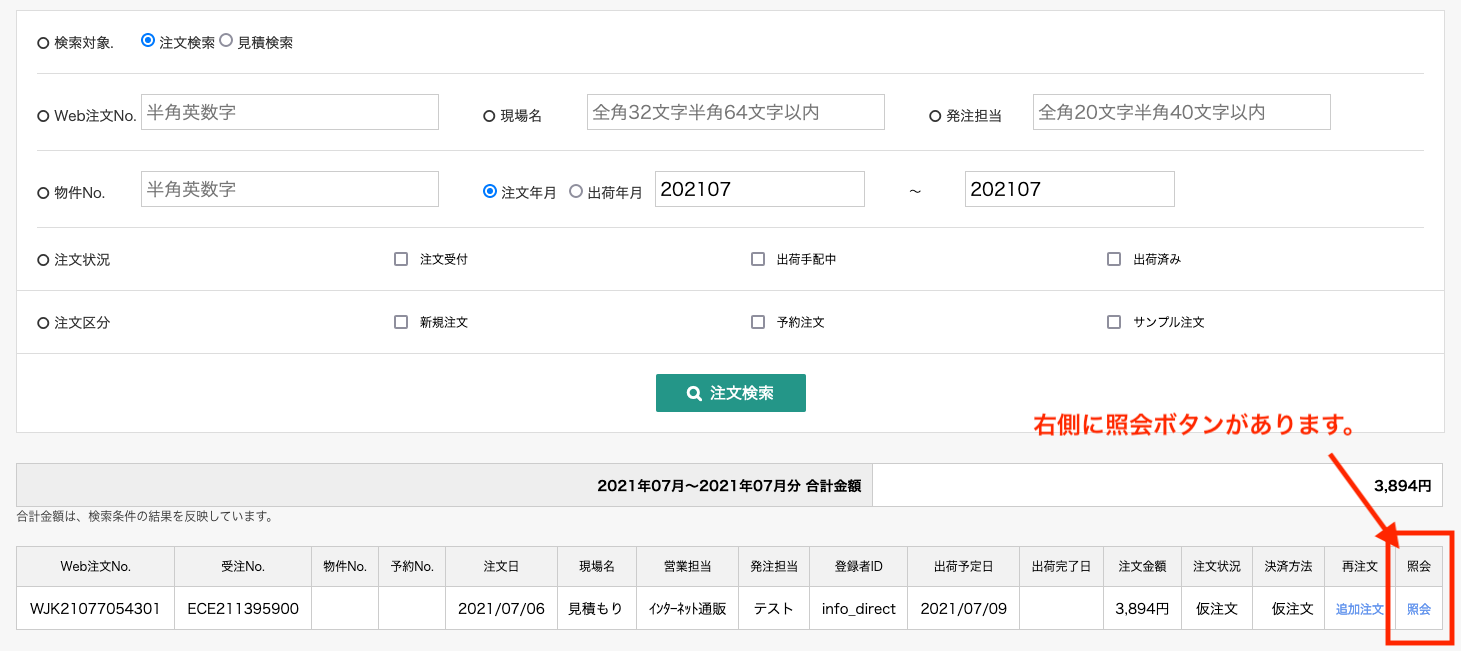This screenshot has width=1461, height=651.
Task: Click the magnifier icon on the search button
Action: 694,394
